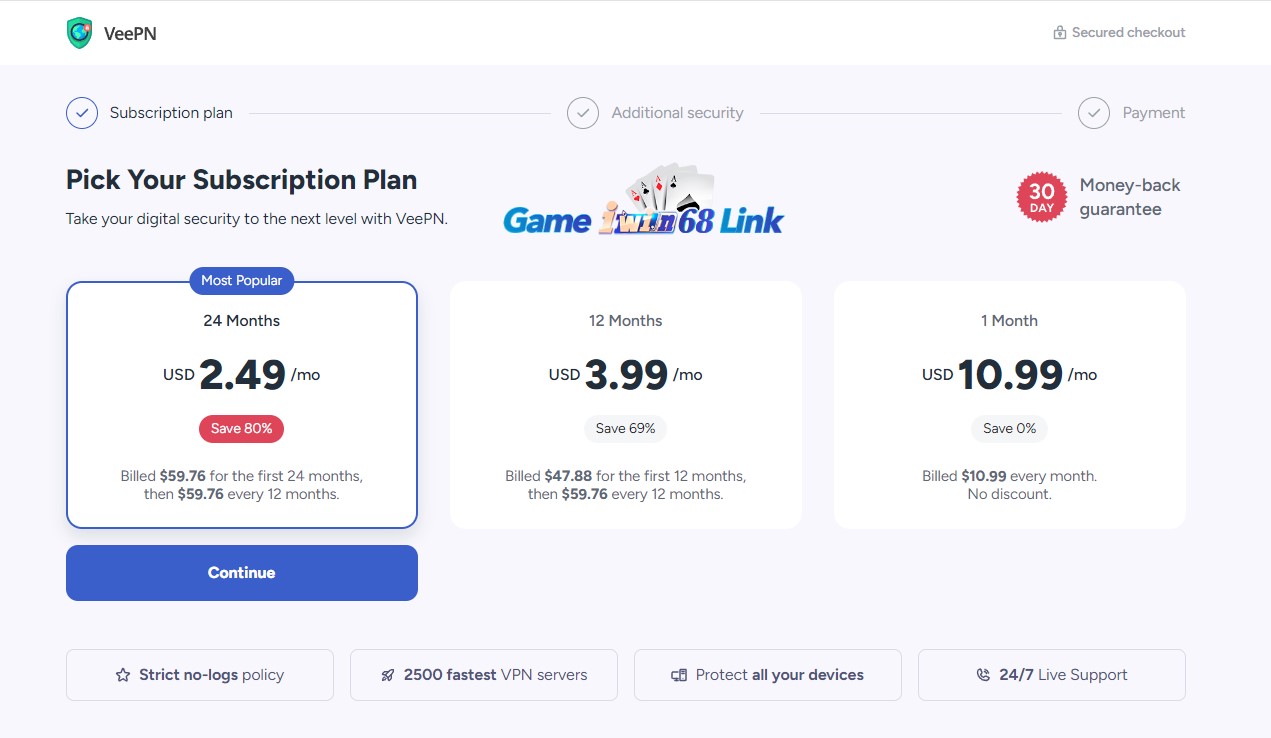The height and width of the screenshot is (738, 1271).
Task: Click the Additional security step checkmark circle
Action: click(x=583, y=113)
